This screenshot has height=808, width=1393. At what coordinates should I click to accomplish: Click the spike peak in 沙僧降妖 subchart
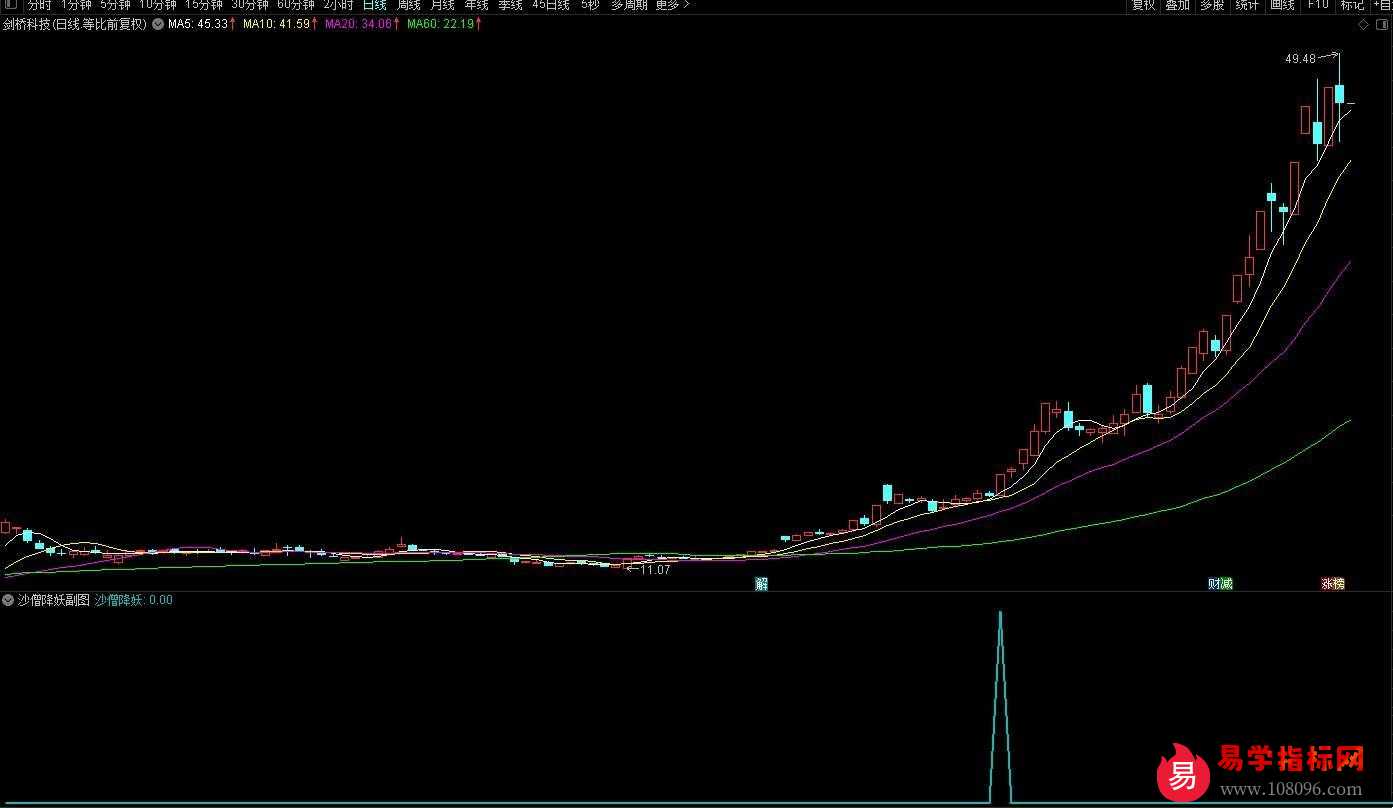(1000, 613)
